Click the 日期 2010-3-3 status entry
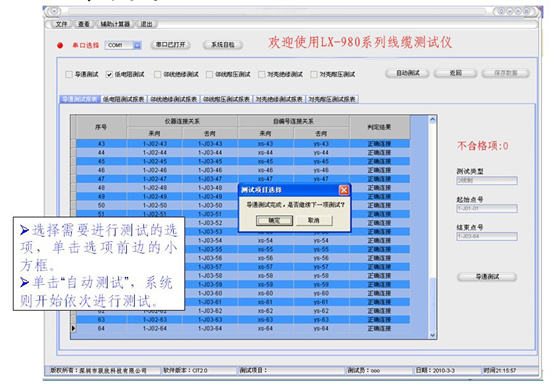The width and height of the screenshot is (558, 391). [447, 371]
